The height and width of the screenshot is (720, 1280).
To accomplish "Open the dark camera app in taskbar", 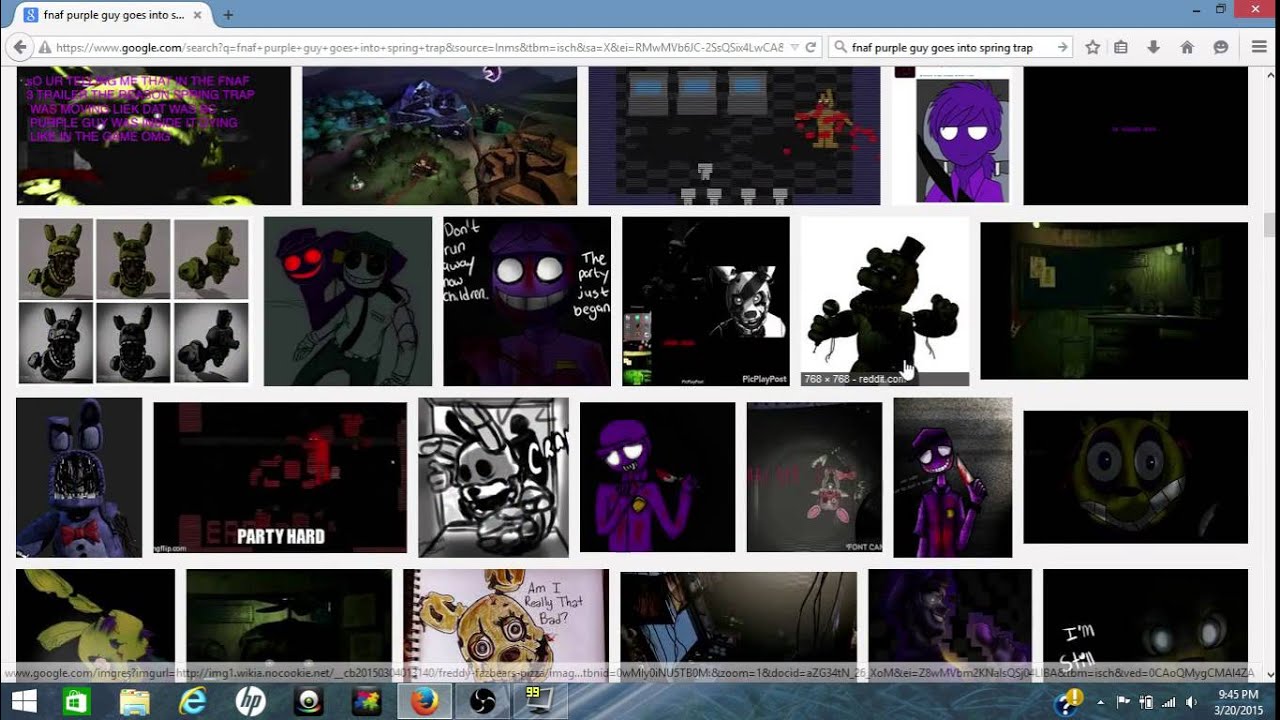I will (309, 702).
